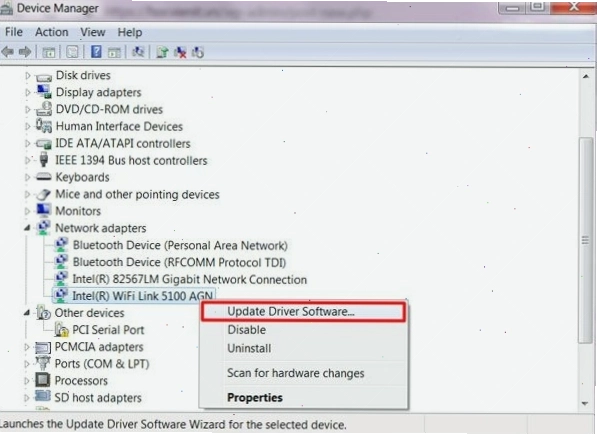This screenshot has height=435, width=597.
Task: Select the SD host adapters entry
Action: click(x=98, y=398)
